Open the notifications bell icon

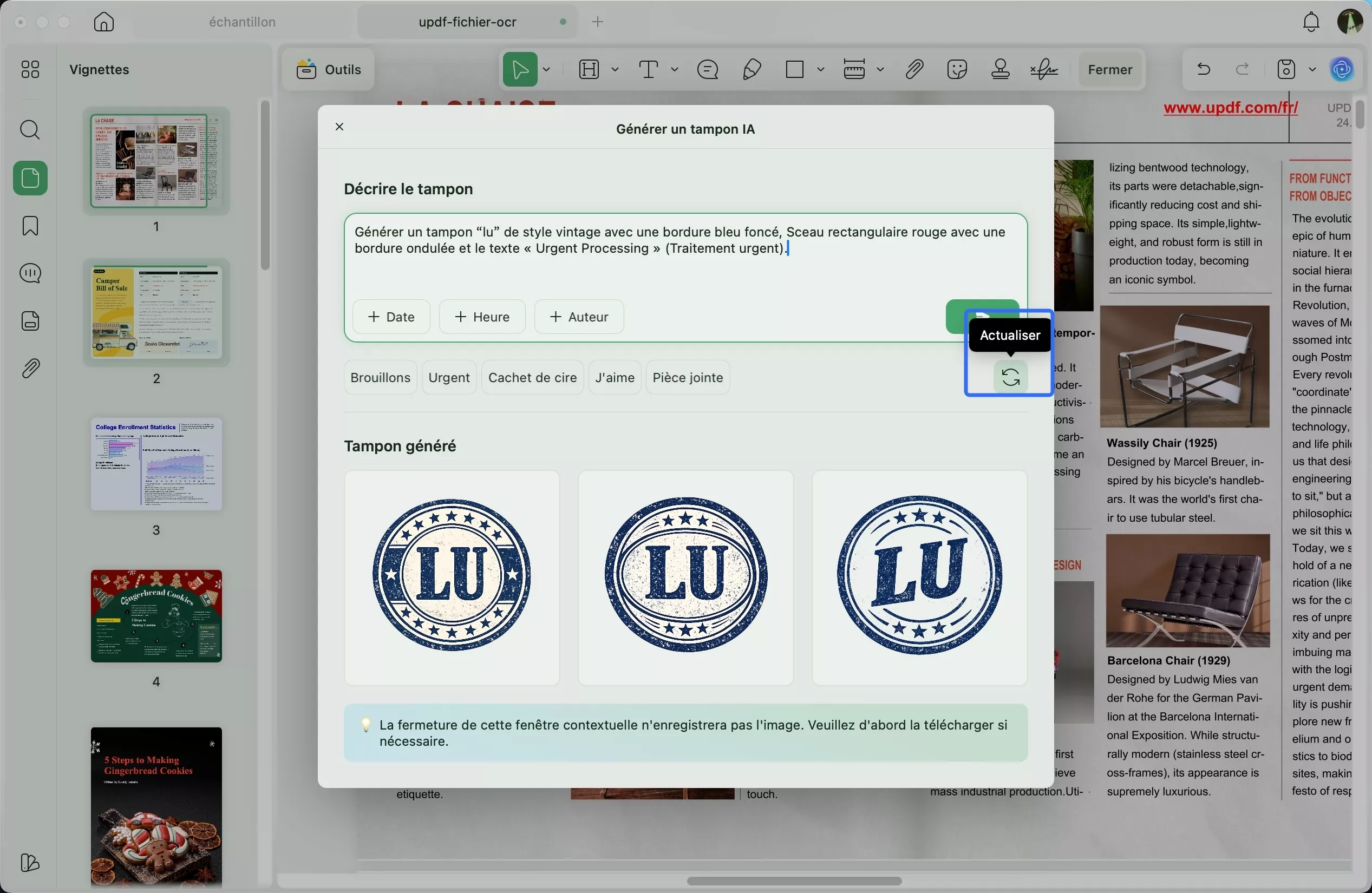(x=1311, y=22)
